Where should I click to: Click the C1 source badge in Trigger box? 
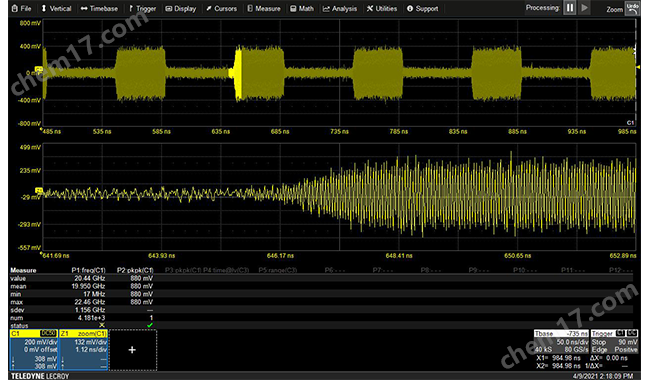coord(620,333)
